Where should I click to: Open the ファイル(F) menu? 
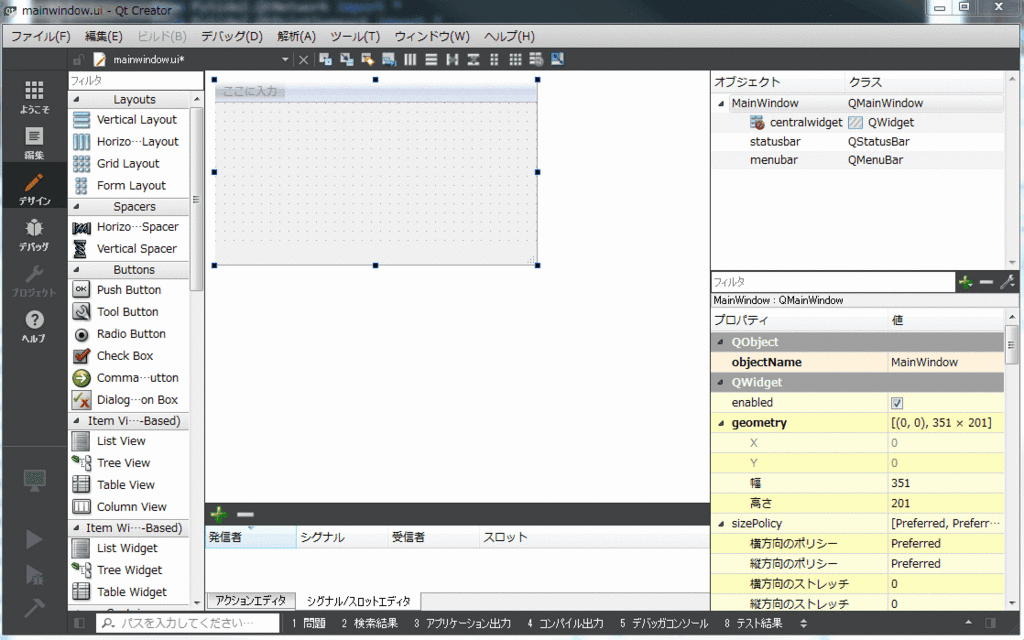[x=40, y=37]
